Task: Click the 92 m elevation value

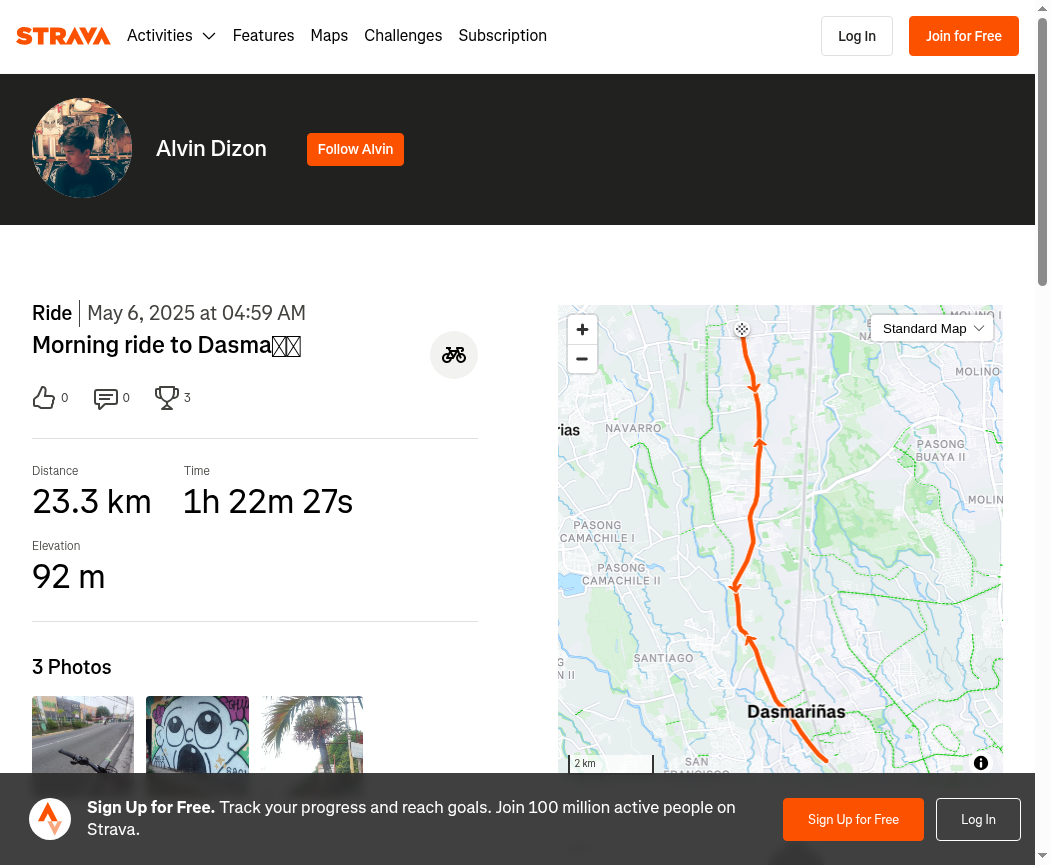Action: click(68, 576)
